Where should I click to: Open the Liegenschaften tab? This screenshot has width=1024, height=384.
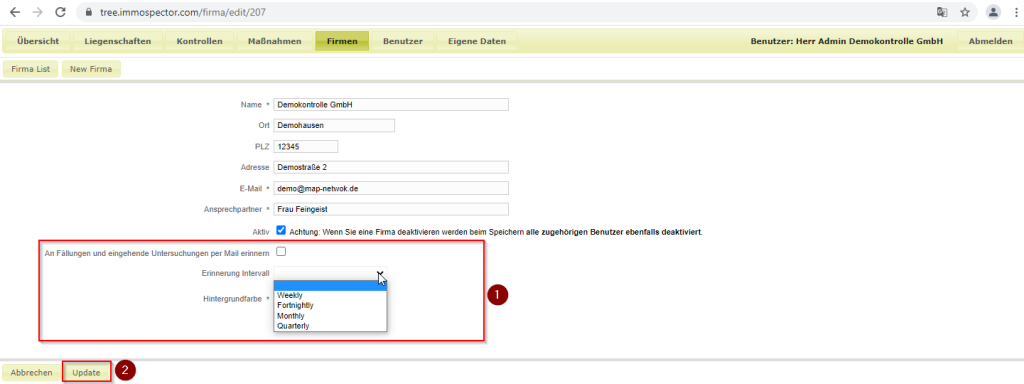118,41
